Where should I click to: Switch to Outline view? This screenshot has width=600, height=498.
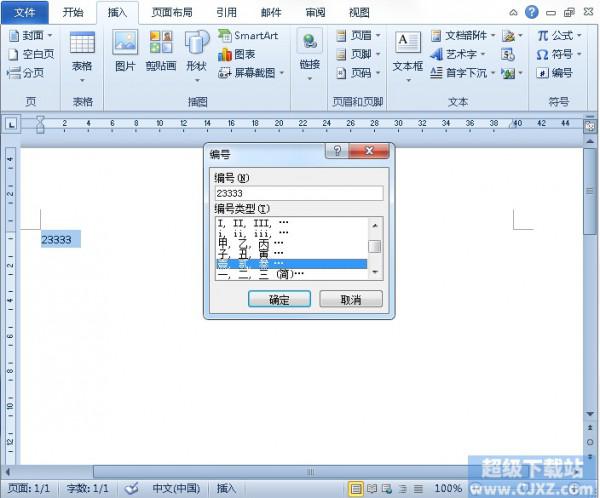pyautogui.click(x=403, y=488)
